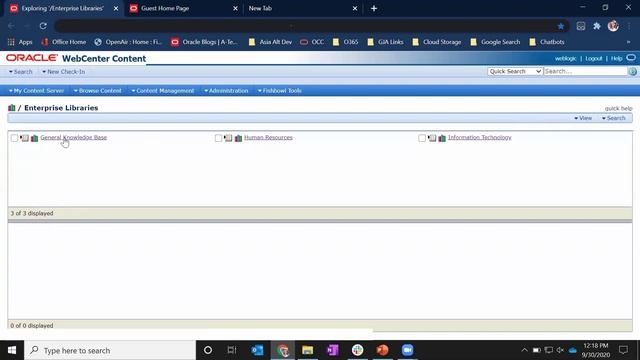
Task: Open the Administration menu
Action: [226, 91]
